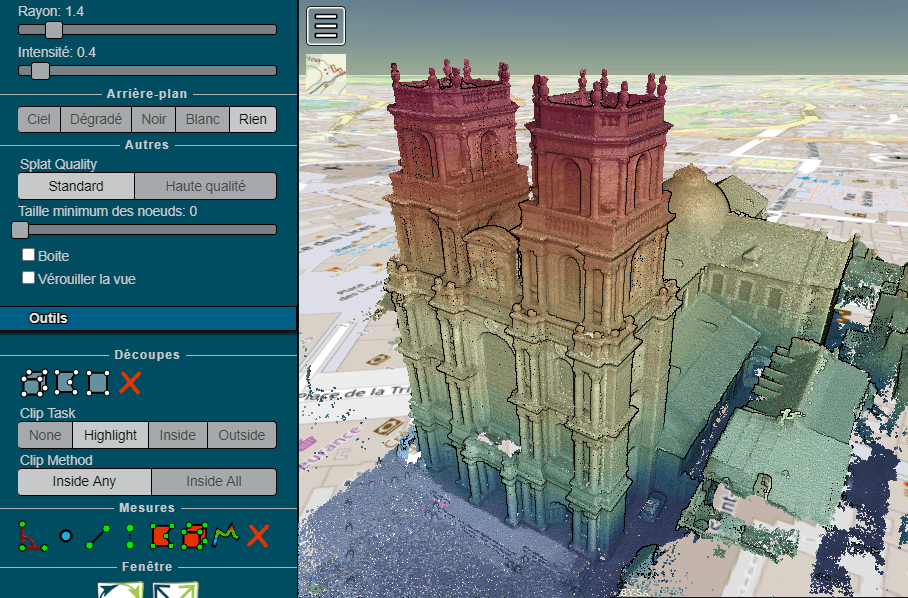908x598 pixels.
Task: Open the height profile tool
Action: 226,536
